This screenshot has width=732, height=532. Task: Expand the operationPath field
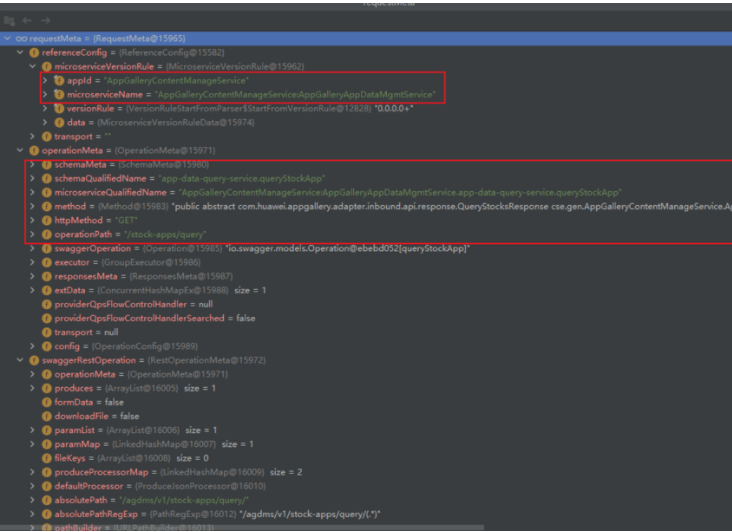click(x=32, y=234)
